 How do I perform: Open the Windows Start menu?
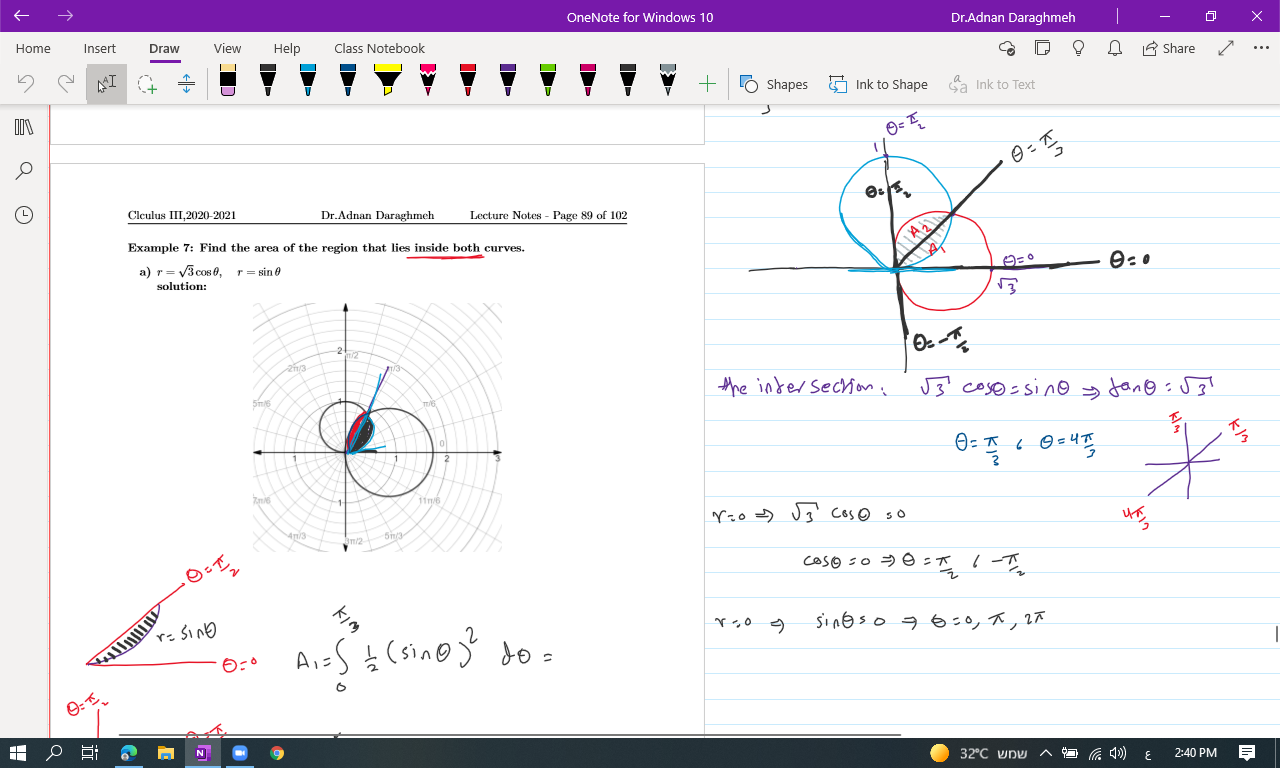17,753
